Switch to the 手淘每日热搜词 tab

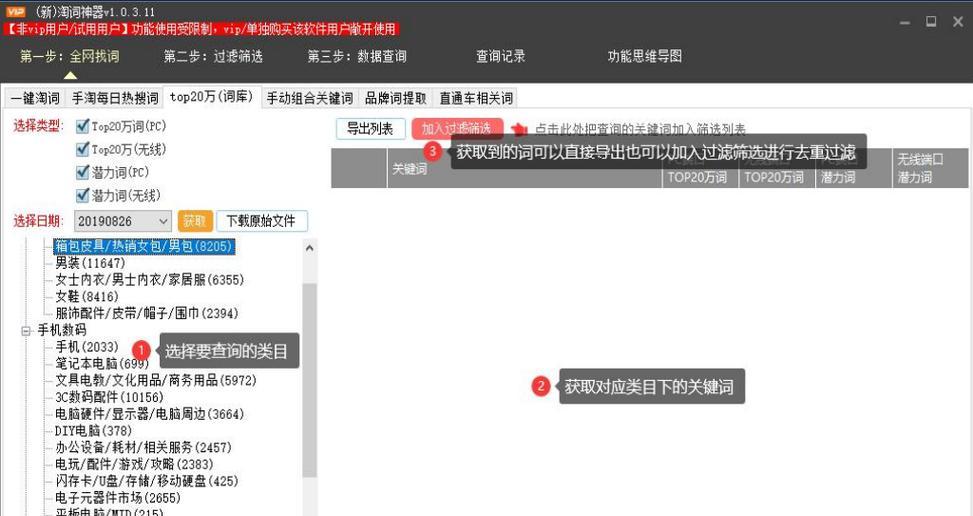coord(115,98)
